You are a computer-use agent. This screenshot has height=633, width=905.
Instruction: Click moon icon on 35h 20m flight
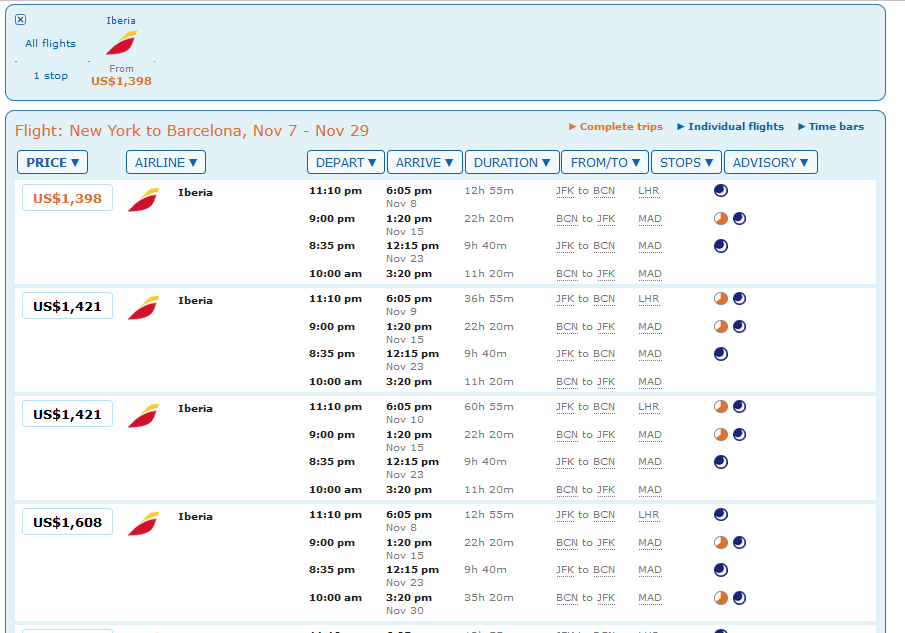point(739,598)
